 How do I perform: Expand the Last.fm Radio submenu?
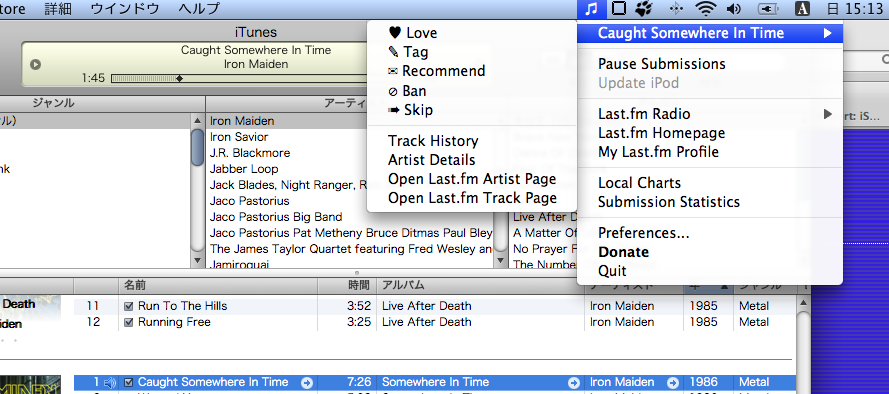[x=710, y=114]
